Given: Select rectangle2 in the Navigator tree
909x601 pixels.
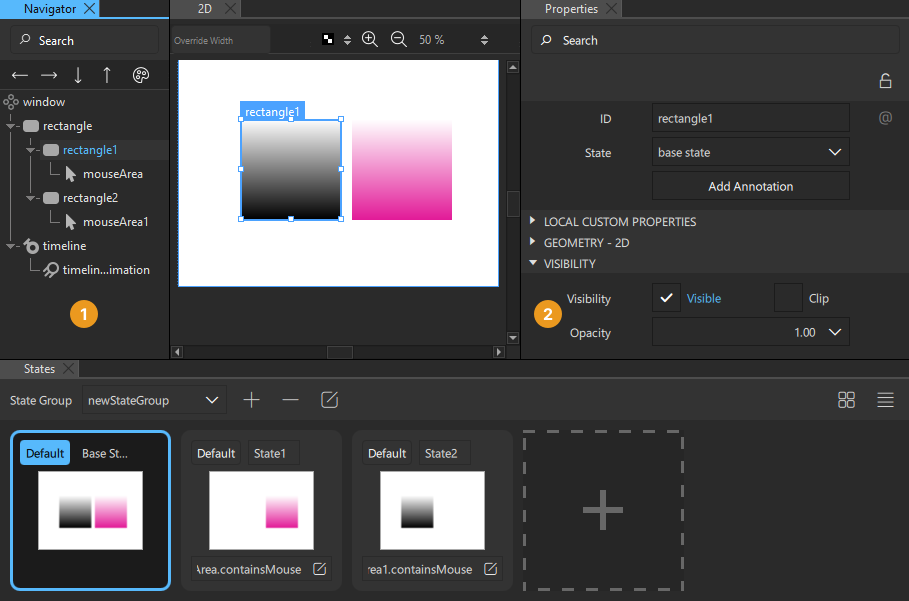Looking at the screenshot, I should [x=90, y=197].
